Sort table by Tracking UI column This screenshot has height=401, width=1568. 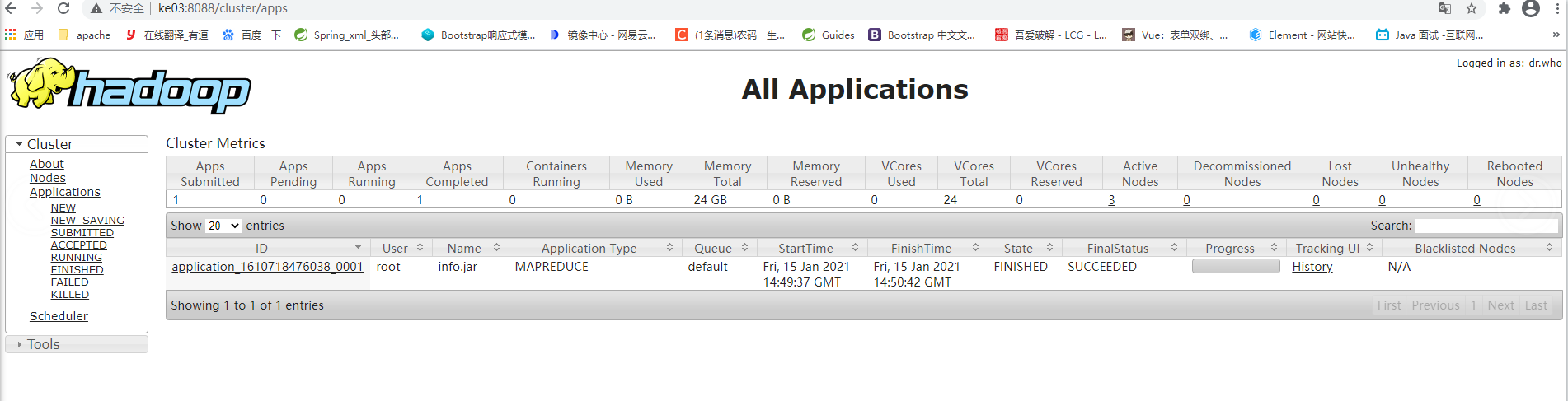[1333, 248]
